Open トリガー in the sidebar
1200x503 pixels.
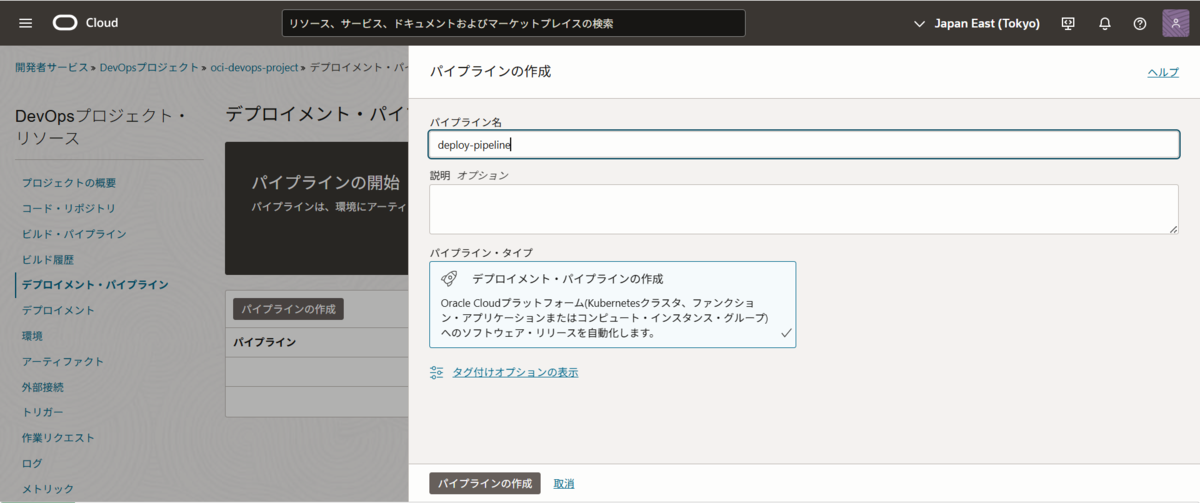tap(43, 412)
